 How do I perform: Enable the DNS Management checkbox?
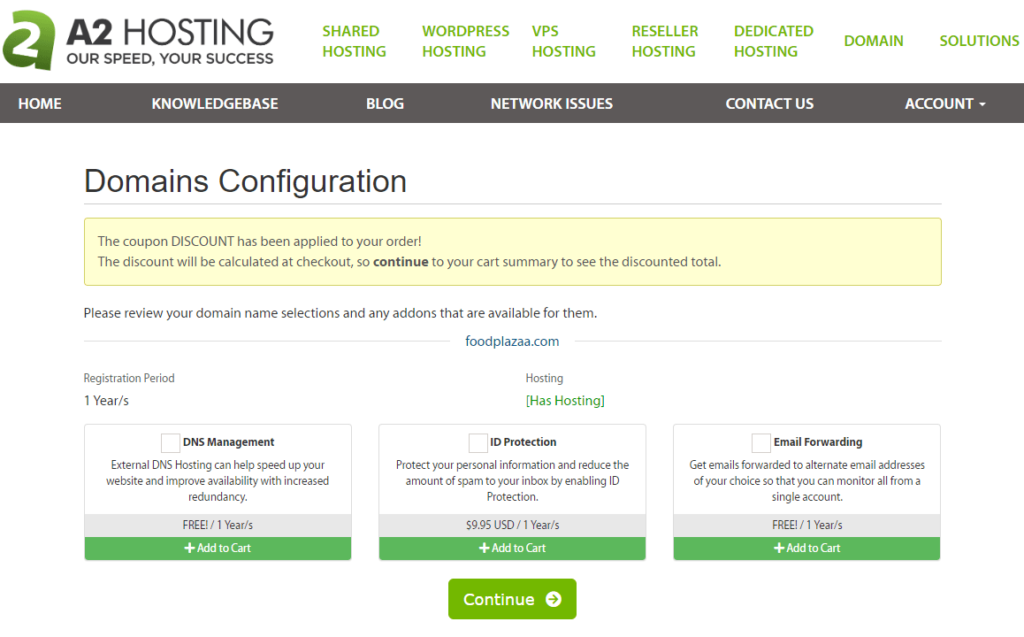point(170,443)
